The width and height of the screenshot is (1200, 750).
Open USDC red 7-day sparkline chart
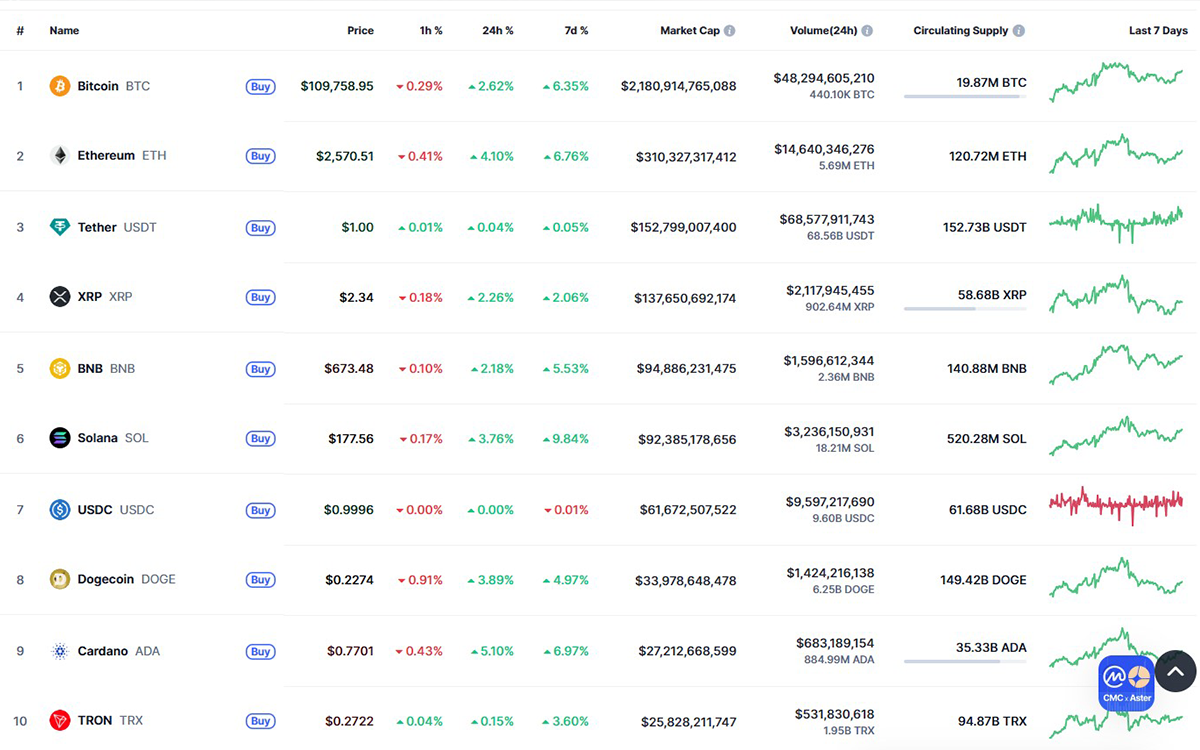coord(1116,505)
